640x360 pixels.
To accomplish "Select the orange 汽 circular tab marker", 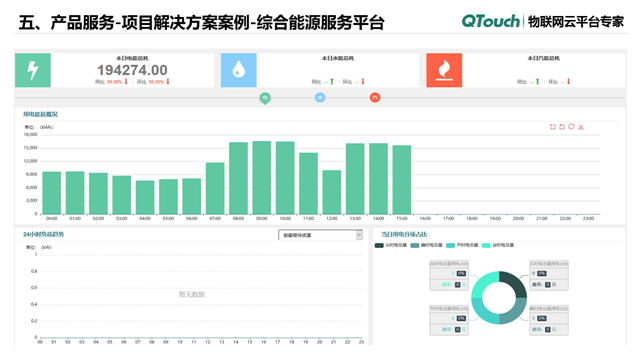I will tap(375, 98).
